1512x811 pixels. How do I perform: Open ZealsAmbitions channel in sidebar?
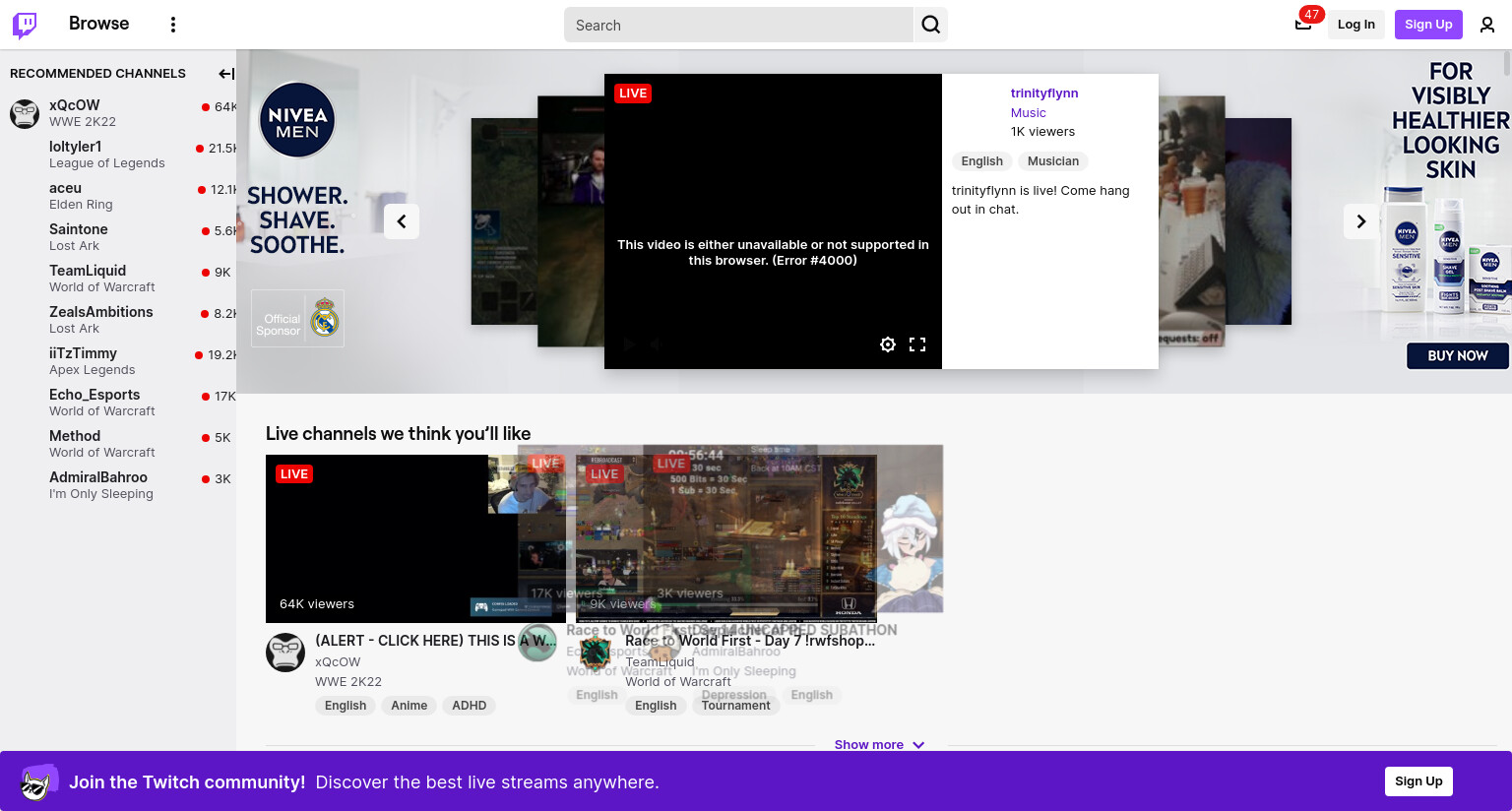click(x=118, y=320)
